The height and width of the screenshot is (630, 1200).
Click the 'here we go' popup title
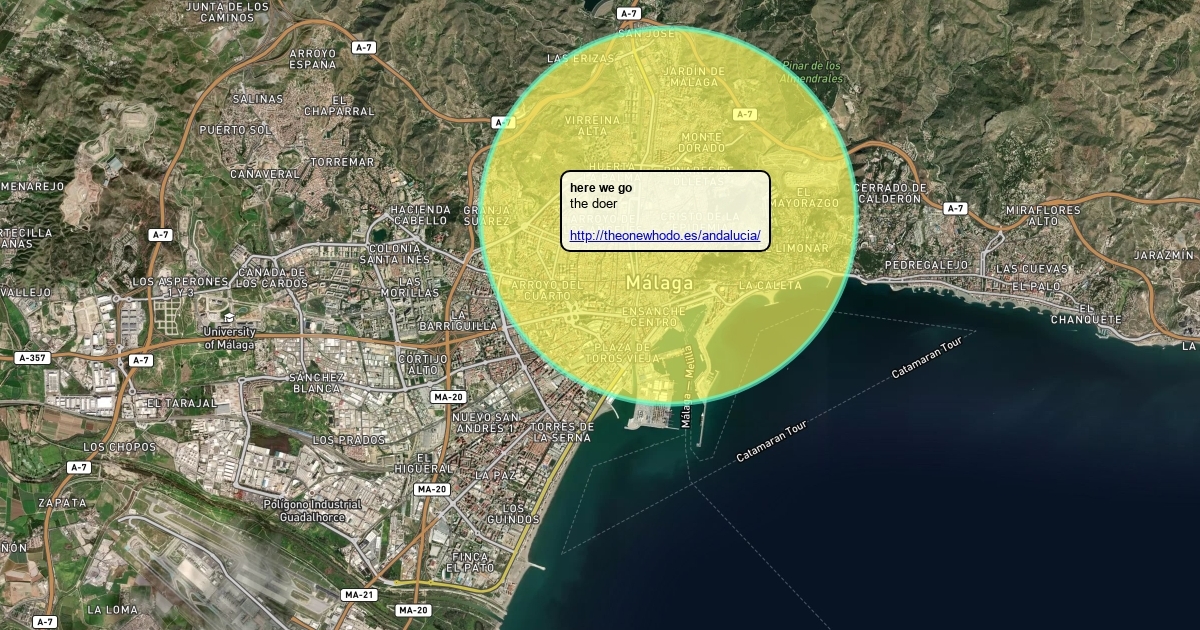click(x=601, y=188)
